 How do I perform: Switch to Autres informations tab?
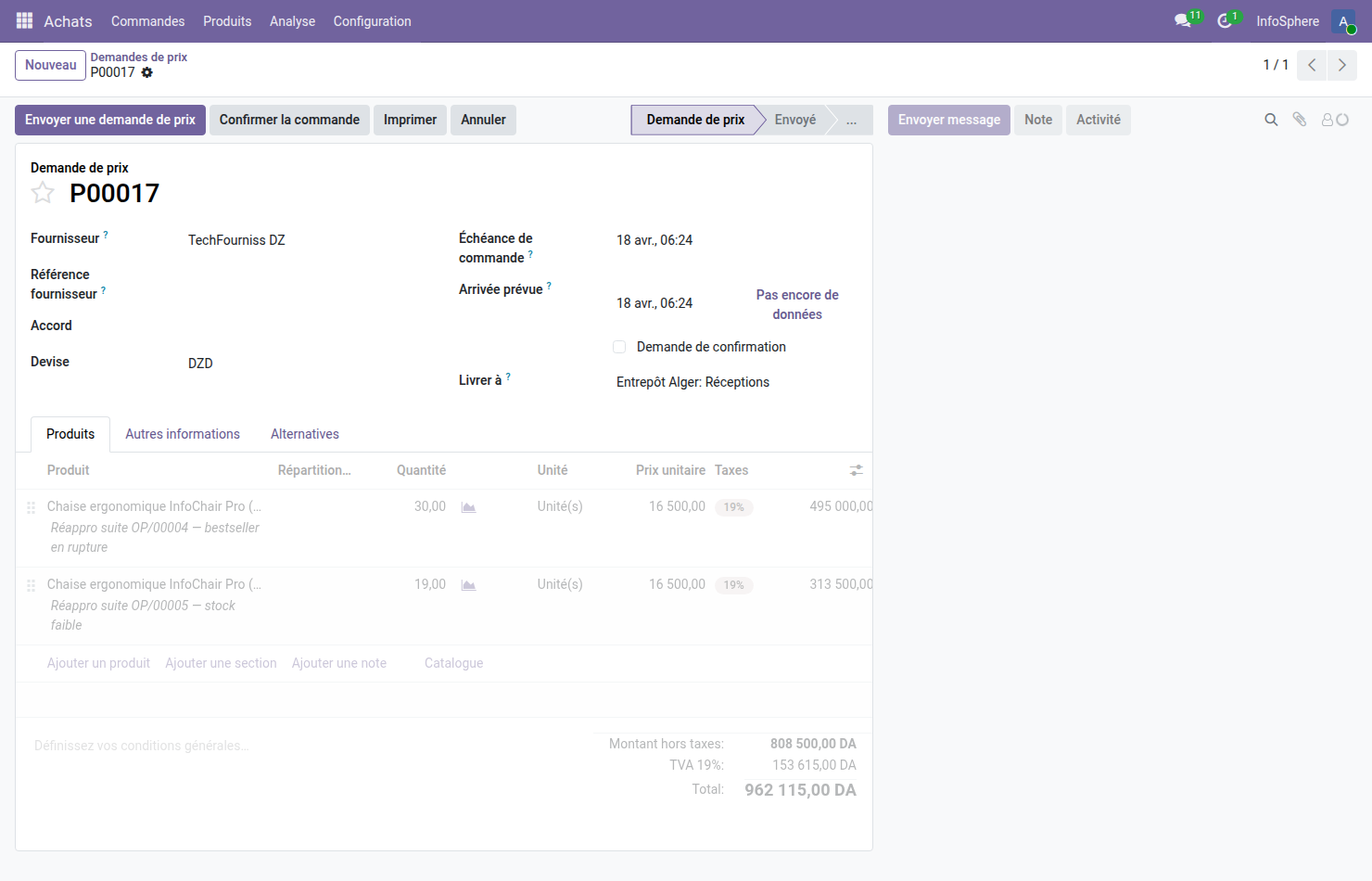(183, 434)
